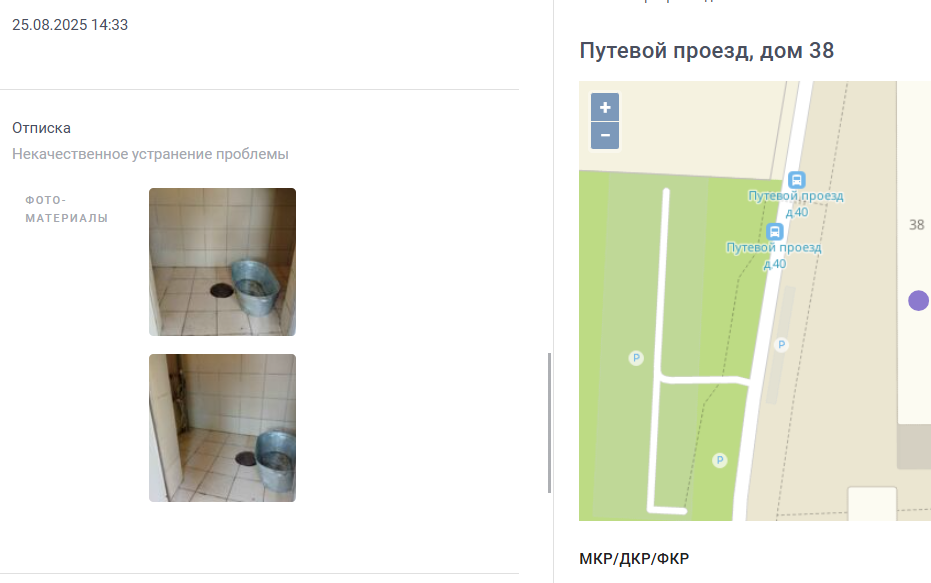The image size is (931, 583).
Task: Zoom out the map with minus button
Action: coord(605,135)
